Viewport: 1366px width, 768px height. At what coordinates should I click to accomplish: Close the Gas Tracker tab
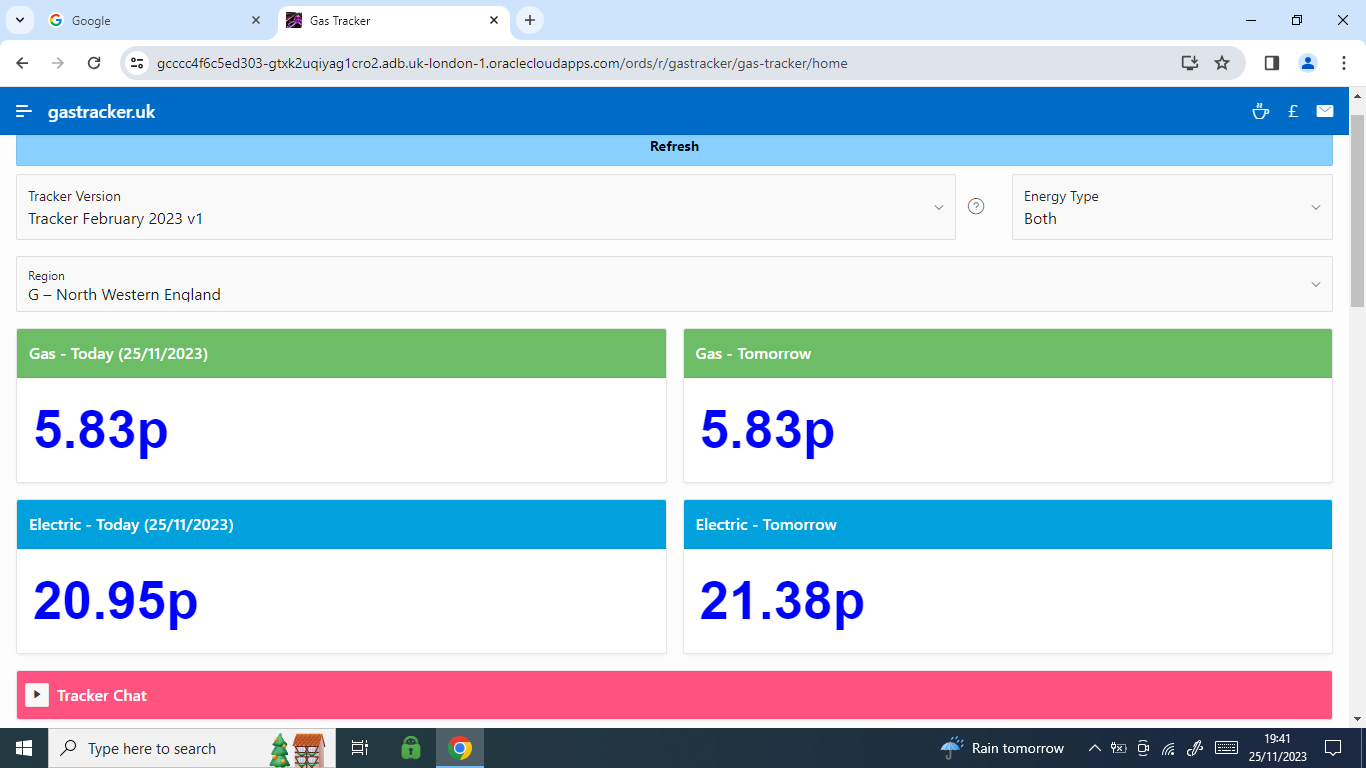pos(494,20)
